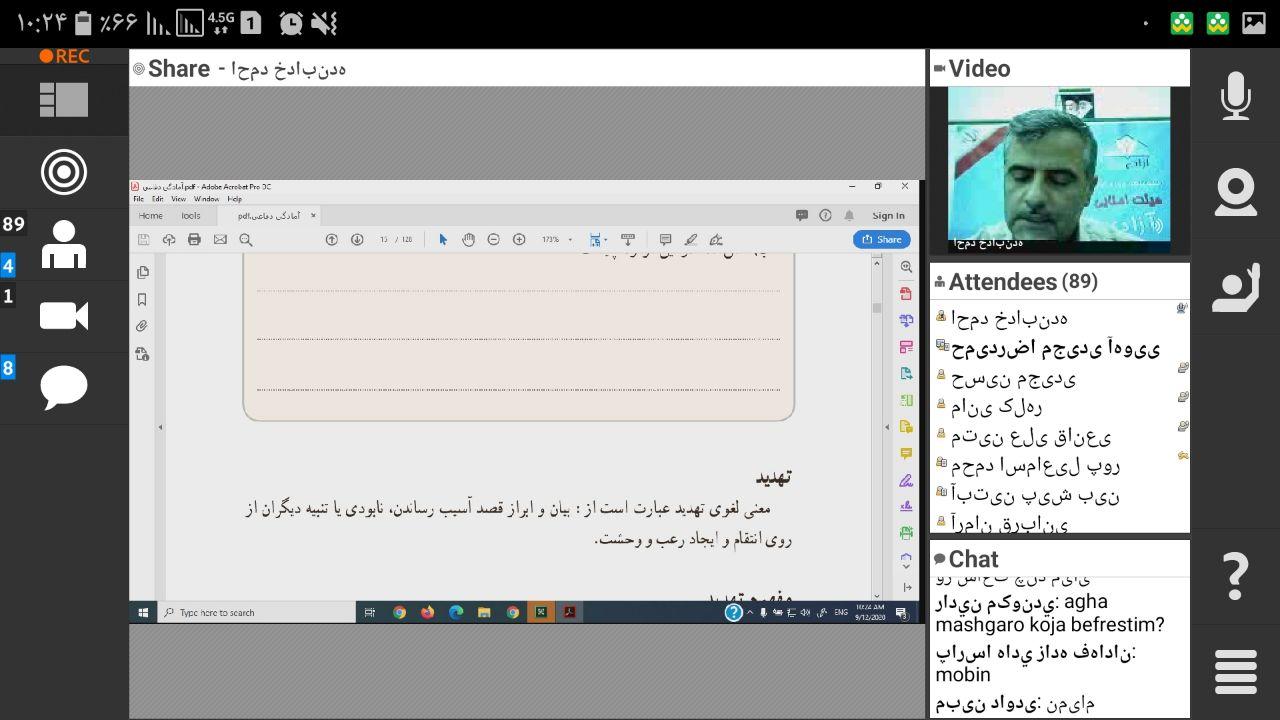Click View menu in shared Acrobat window
The height and width of the screenshot is (720, 1280).
pyautogui.click(x=178, y=199)
